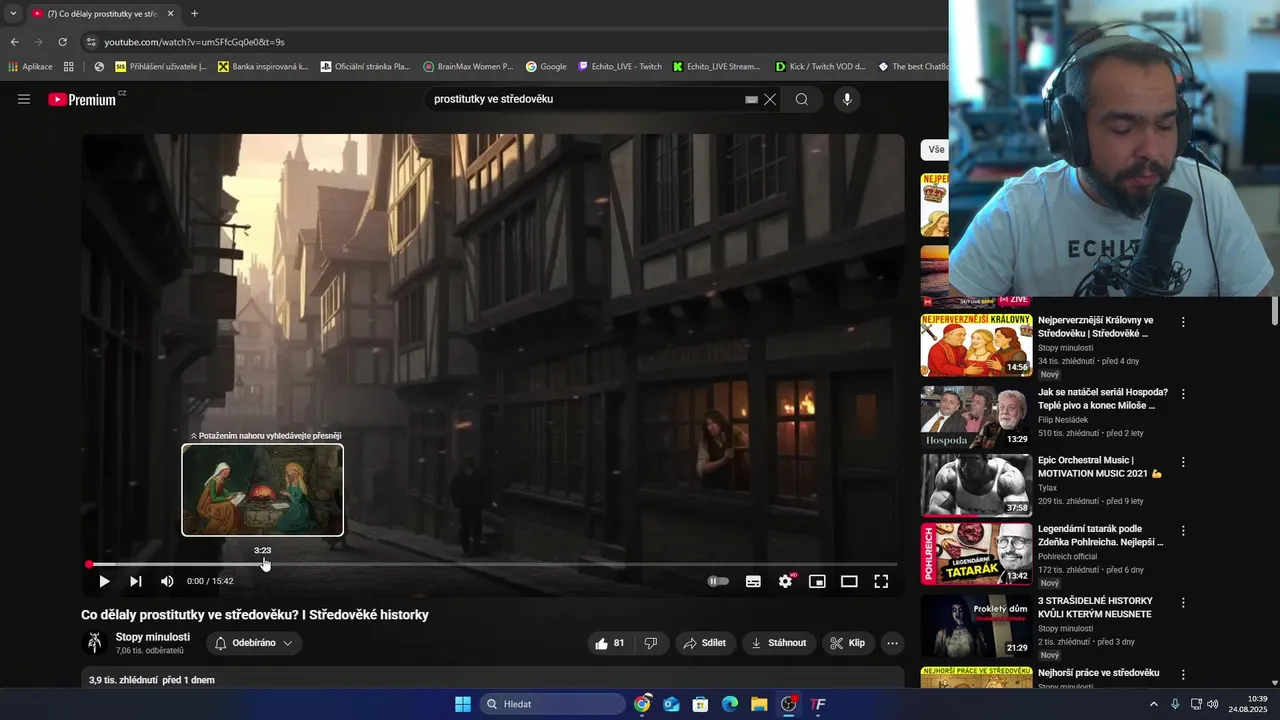This screenshot has height=720, width=1280.
Task: Click the red playhead at video start
Action: [89, 565]
